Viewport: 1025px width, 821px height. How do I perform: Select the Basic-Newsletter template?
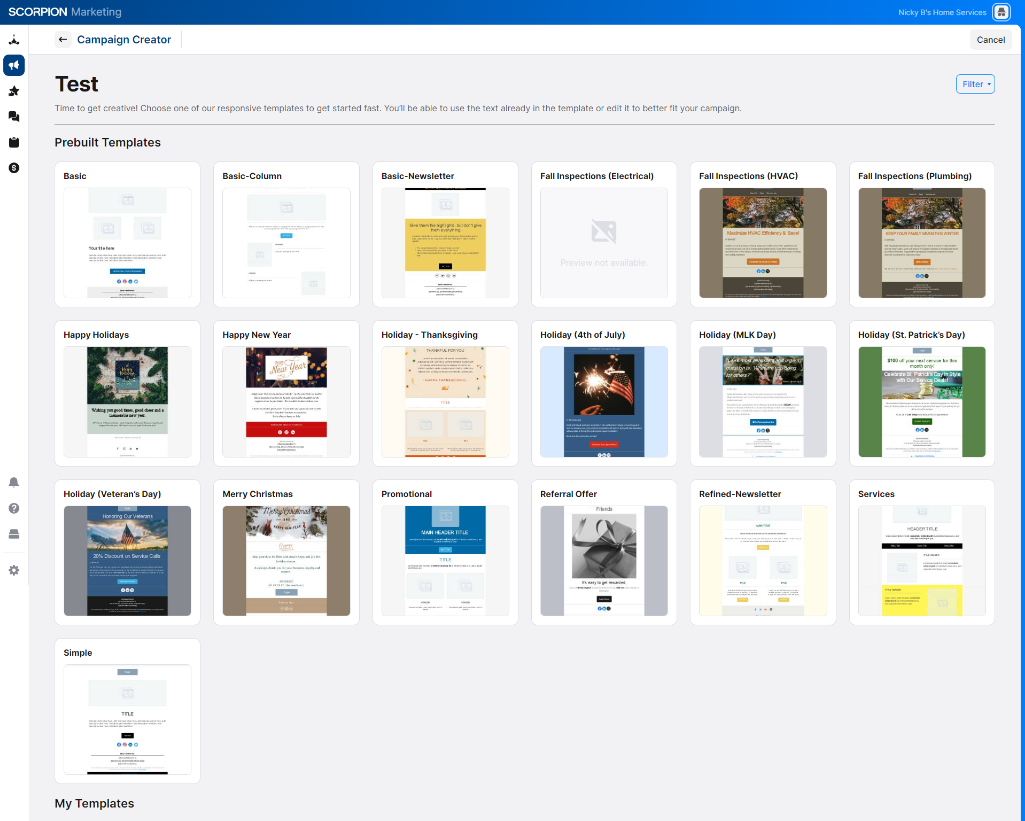pos(445,242)
